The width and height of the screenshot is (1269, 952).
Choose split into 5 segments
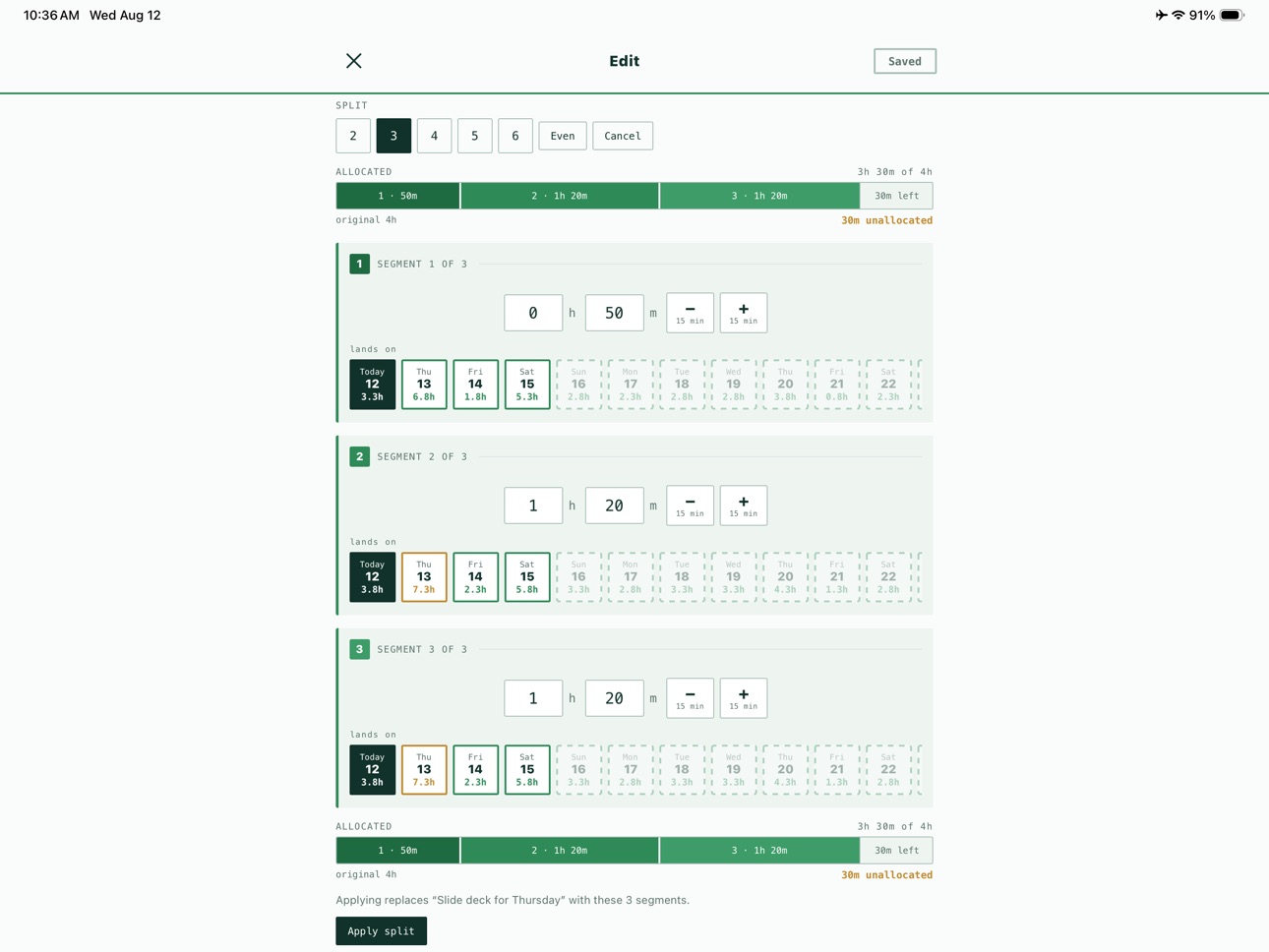(474, 136)
